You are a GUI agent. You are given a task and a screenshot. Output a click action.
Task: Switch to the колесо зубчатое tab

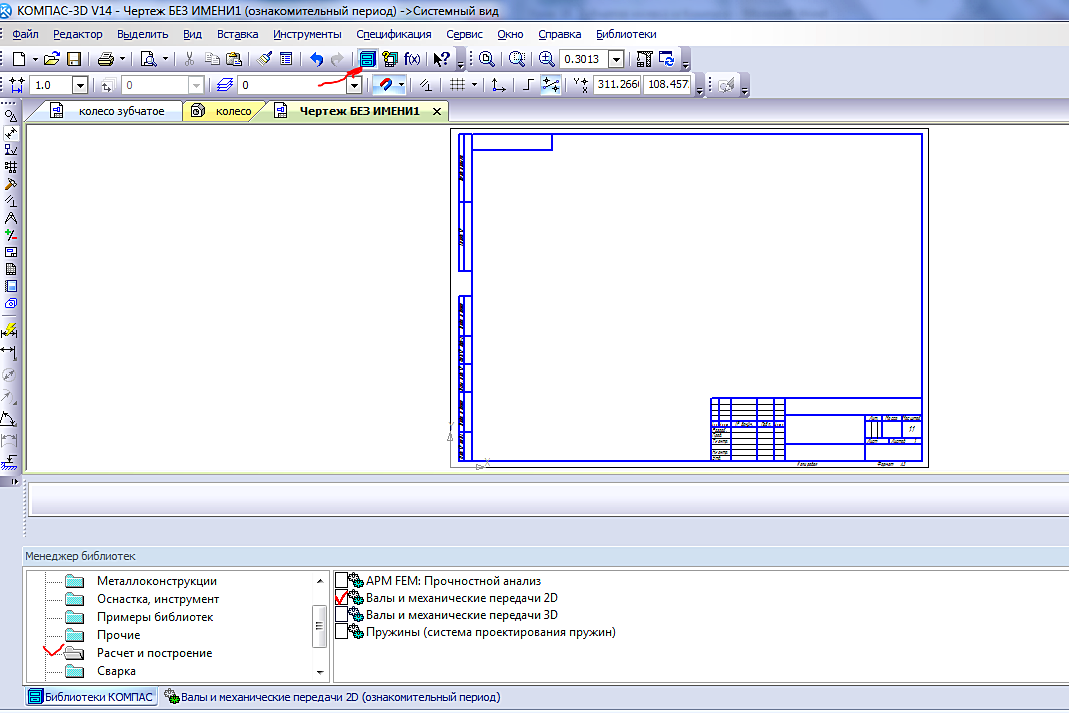coord(120,111)
